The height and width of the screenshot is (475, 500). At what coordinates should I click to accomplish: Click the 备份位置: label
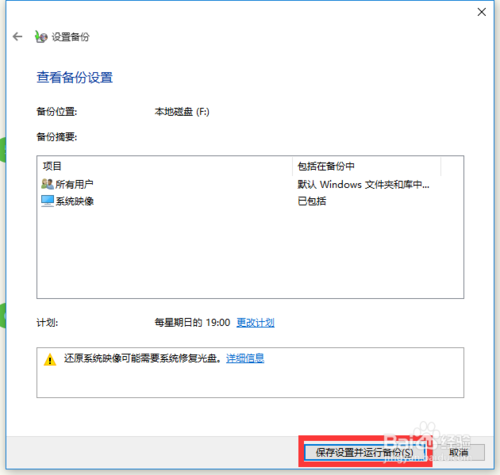tap(57, 112)
